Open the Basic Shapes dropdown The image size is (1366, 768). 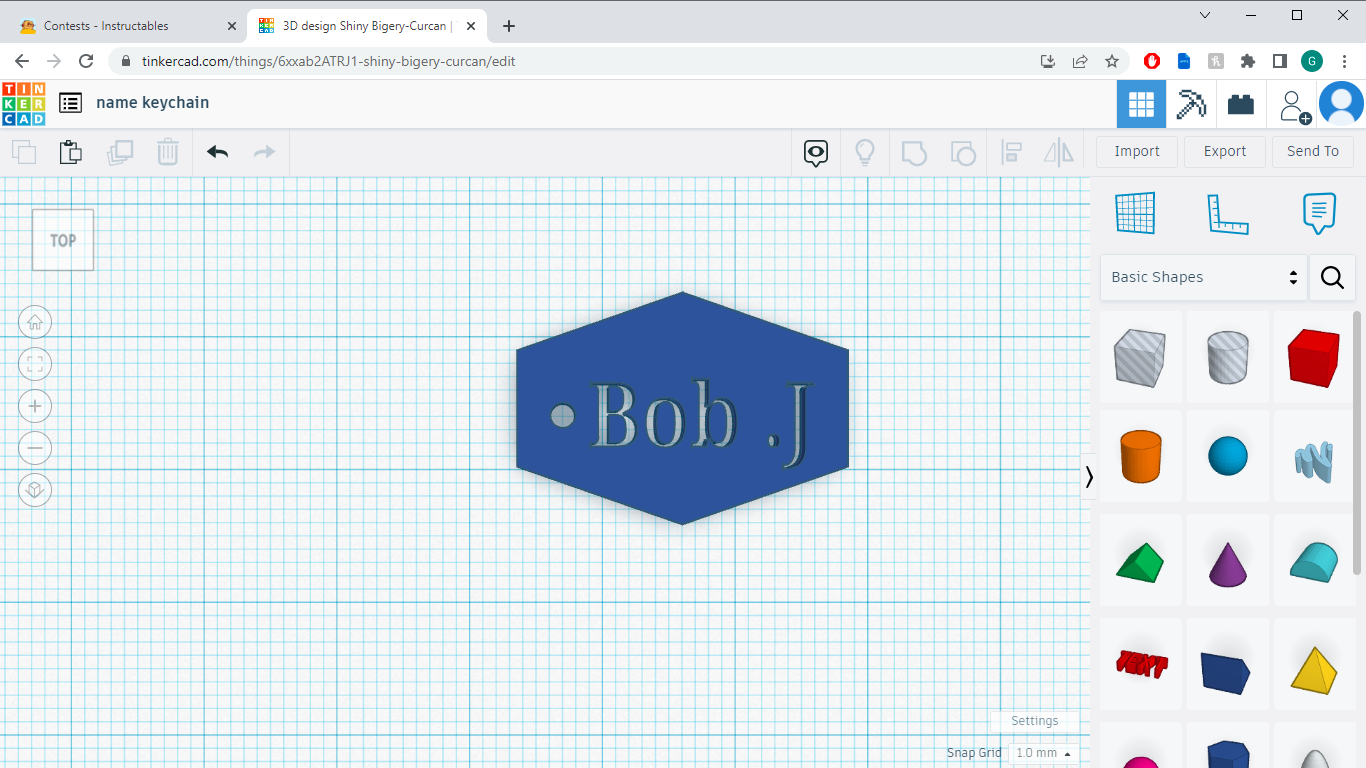point(1203,277)
